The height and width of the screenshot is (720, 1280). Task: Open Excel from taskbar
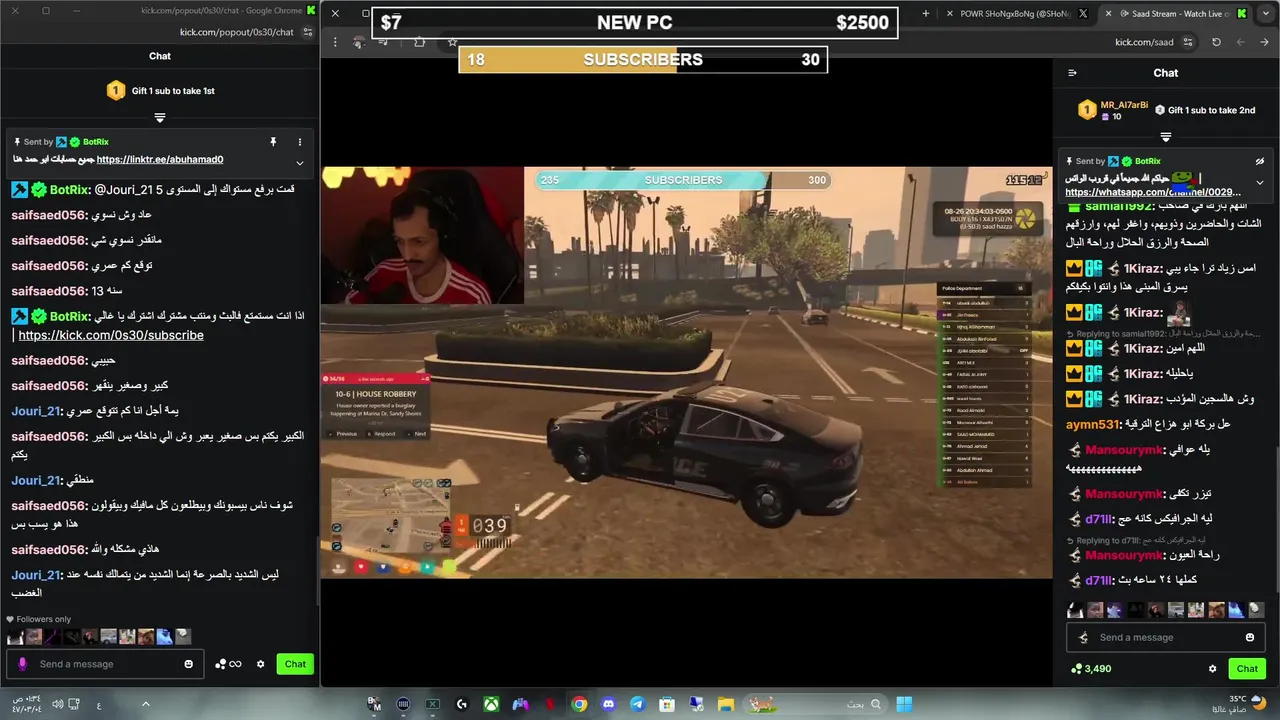click(433, 704)
